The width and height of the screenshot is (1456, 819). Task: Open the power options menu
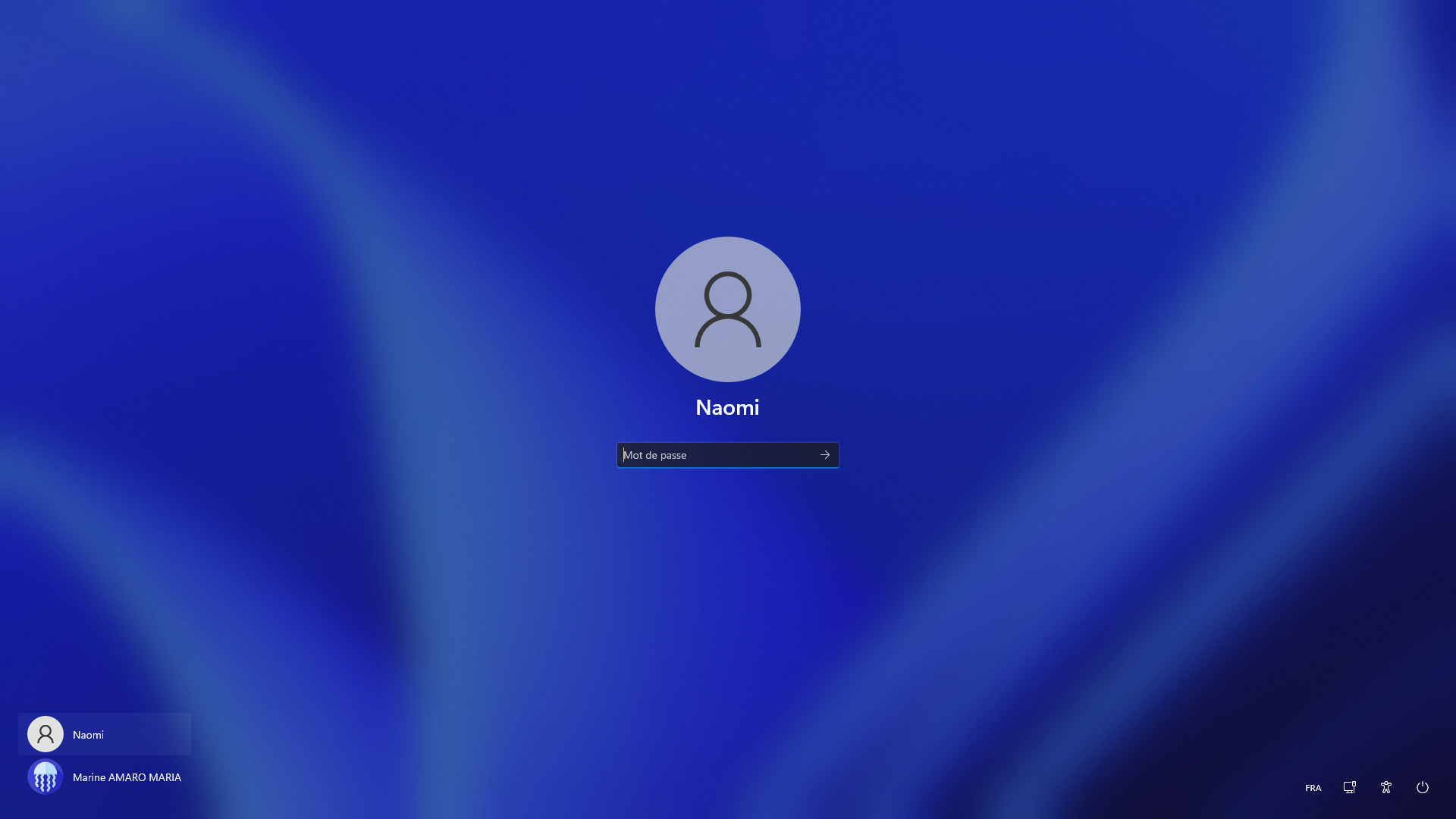pos(1423,787)
